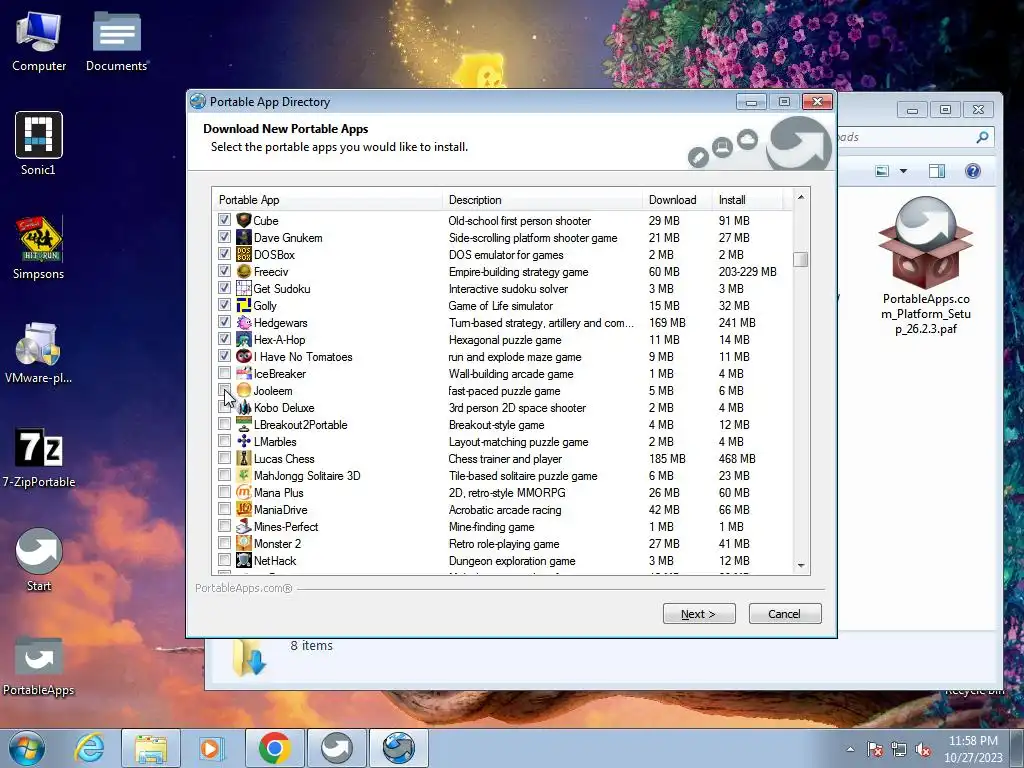Click the Windows Start orb
The width and height of the screenshot is (1024, 768).
[27, 748]
